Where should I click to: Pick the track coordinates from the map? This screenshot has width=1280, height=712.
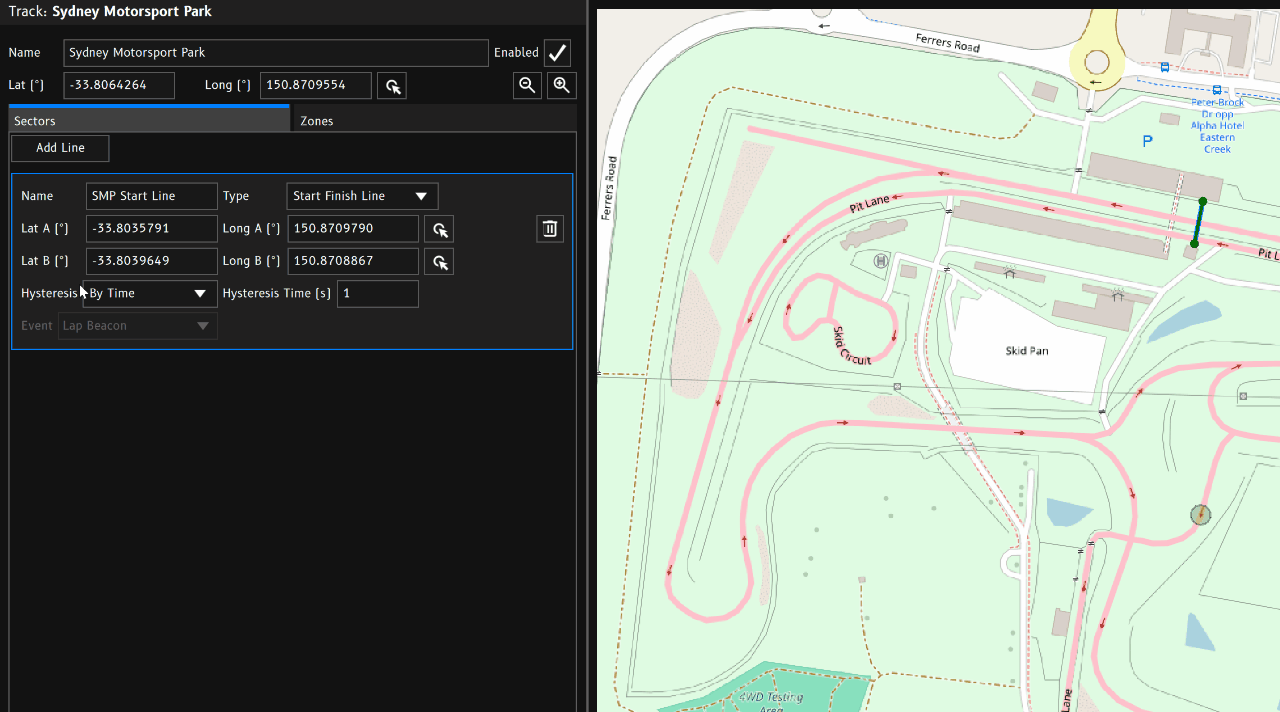[x=392, y=86]
